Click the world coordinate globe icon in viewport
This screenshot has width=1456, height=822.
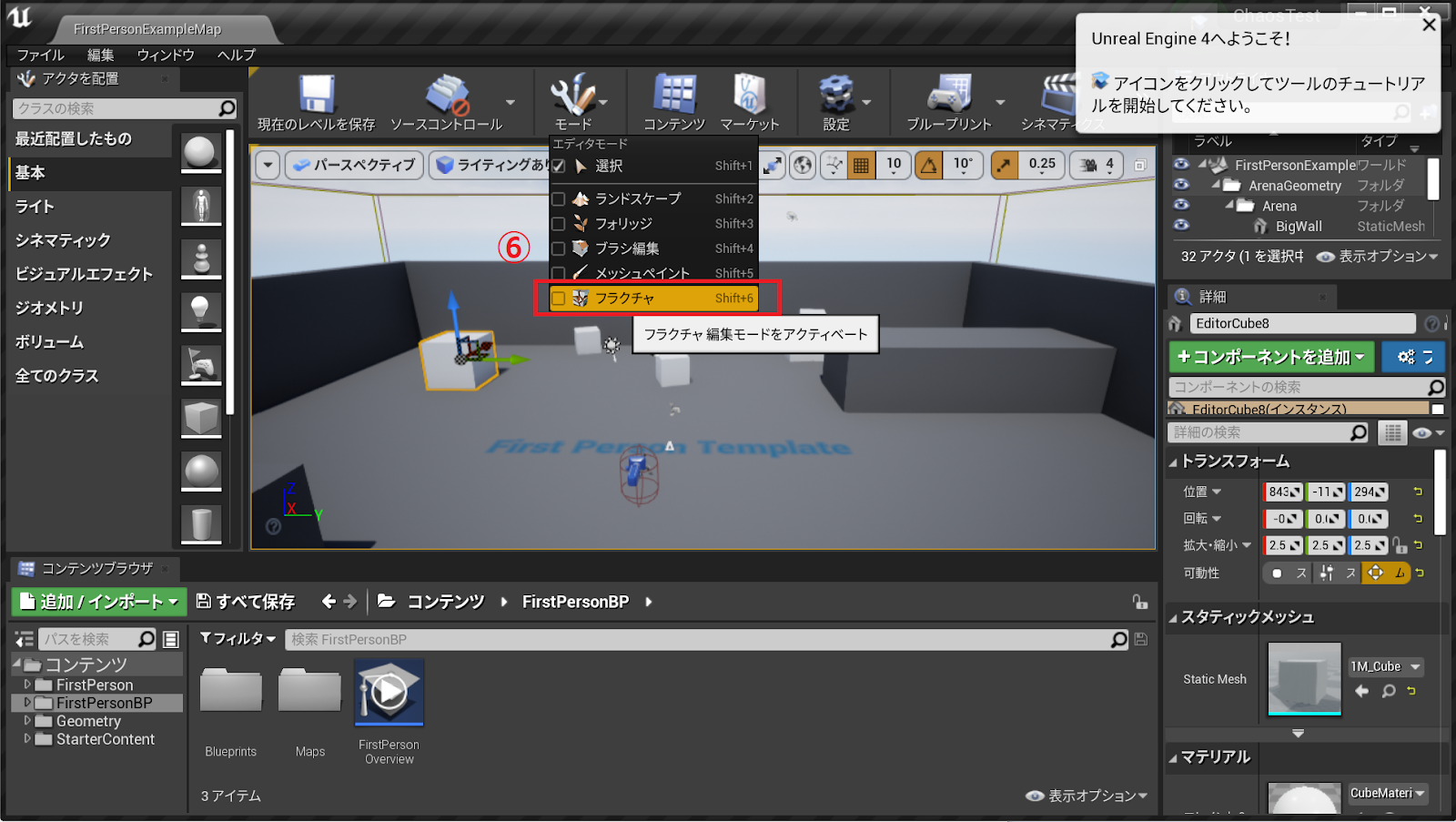(803, 165)
